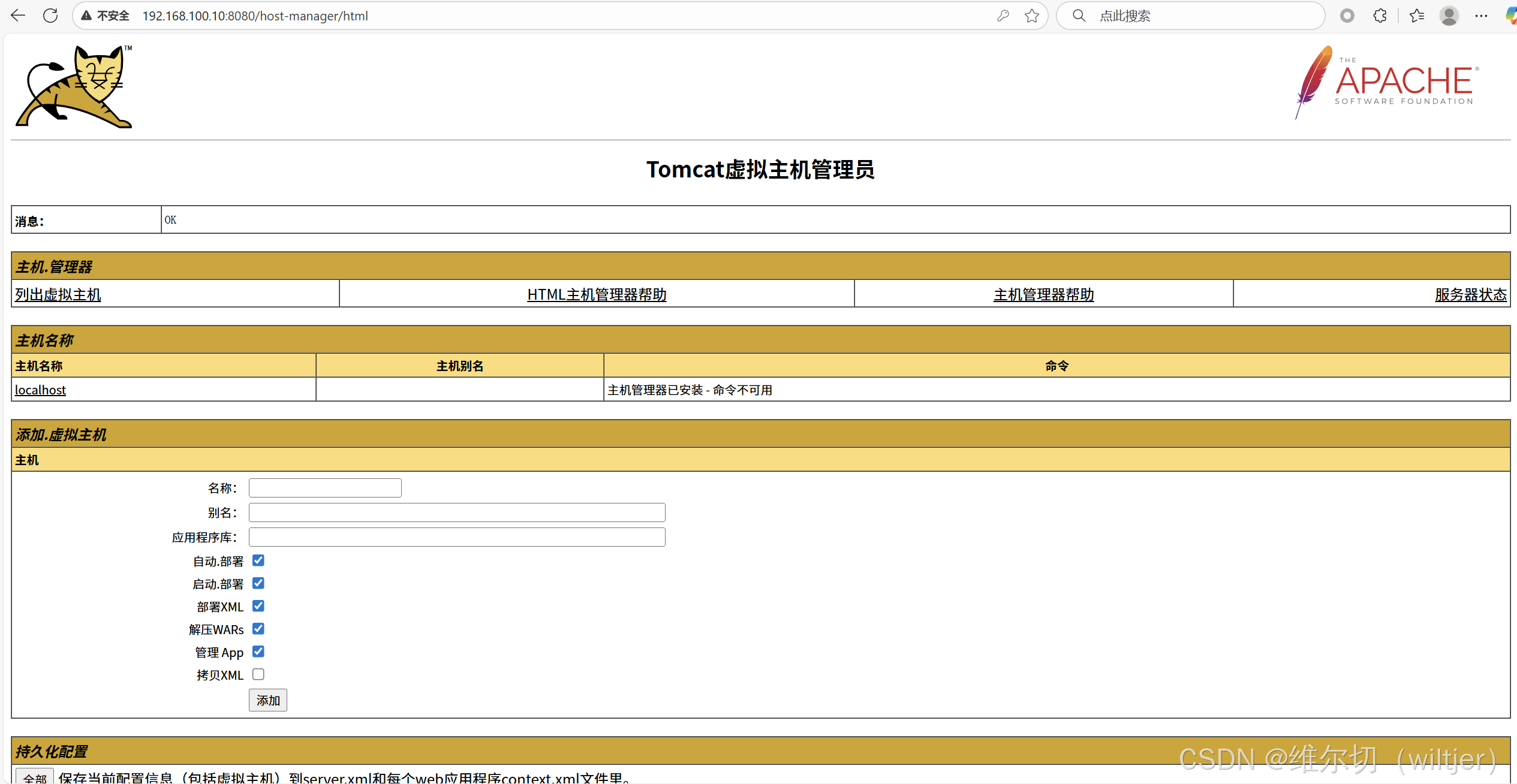Screen dimensions: 1517x784
Task: Open the 服务器状态 link
Action: tap(1471, 294)
